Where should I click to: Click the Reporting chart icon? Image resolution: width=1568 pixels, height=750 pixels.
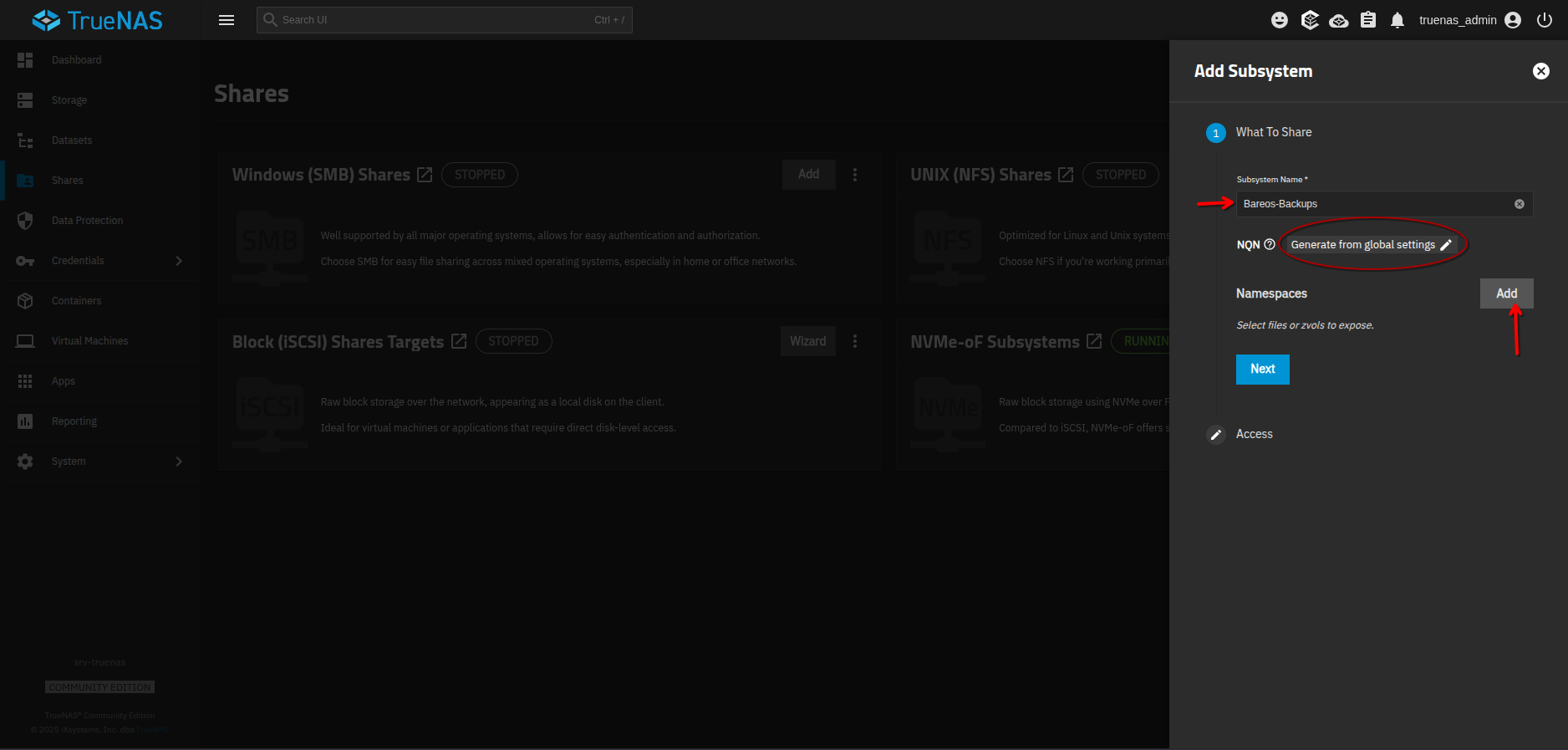[25, 421]
